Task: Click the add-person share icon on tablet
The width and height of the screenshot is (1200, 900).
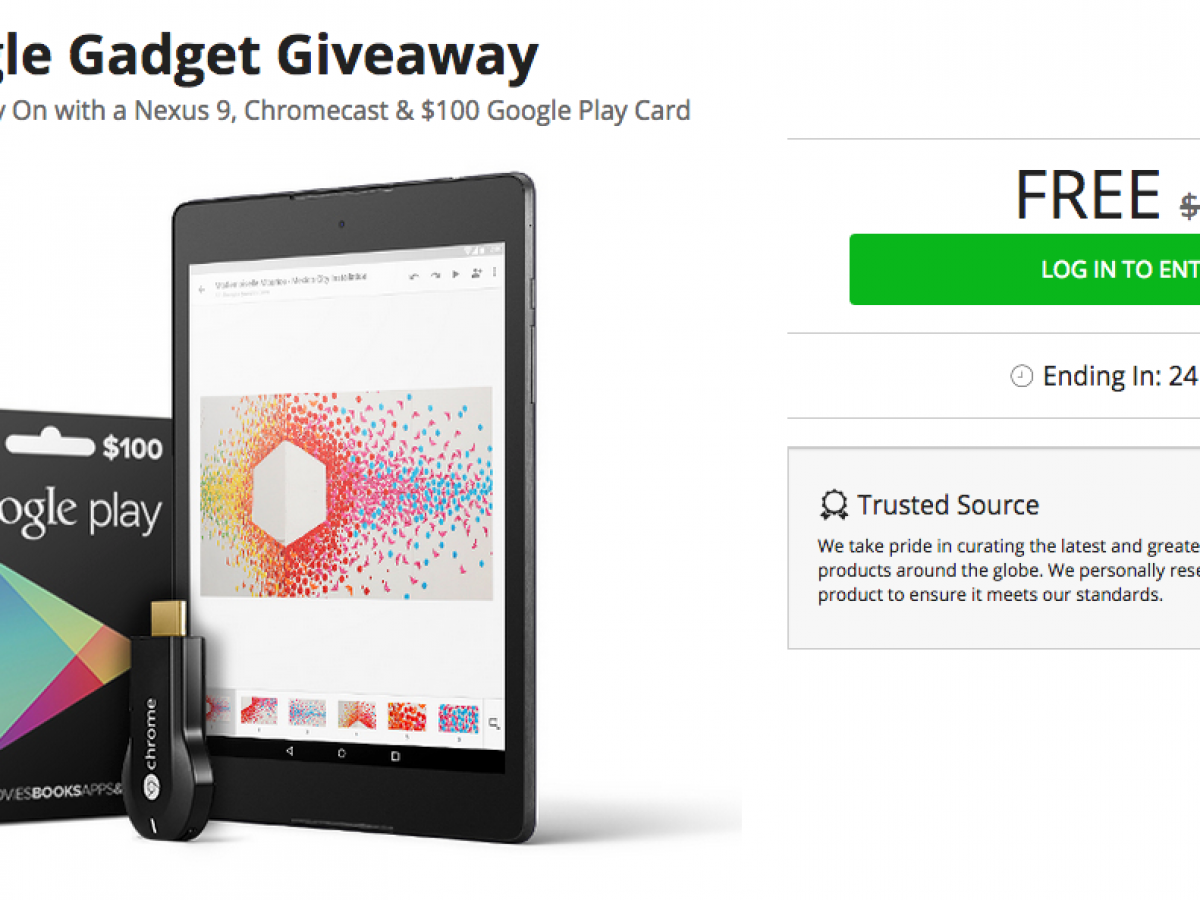Action: (476, 275)
